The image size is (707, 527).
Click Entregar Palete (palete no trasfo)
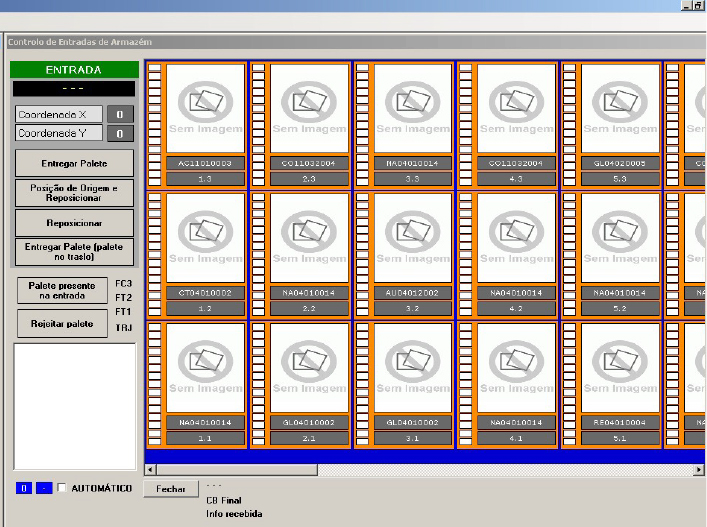tap(74, 251)
